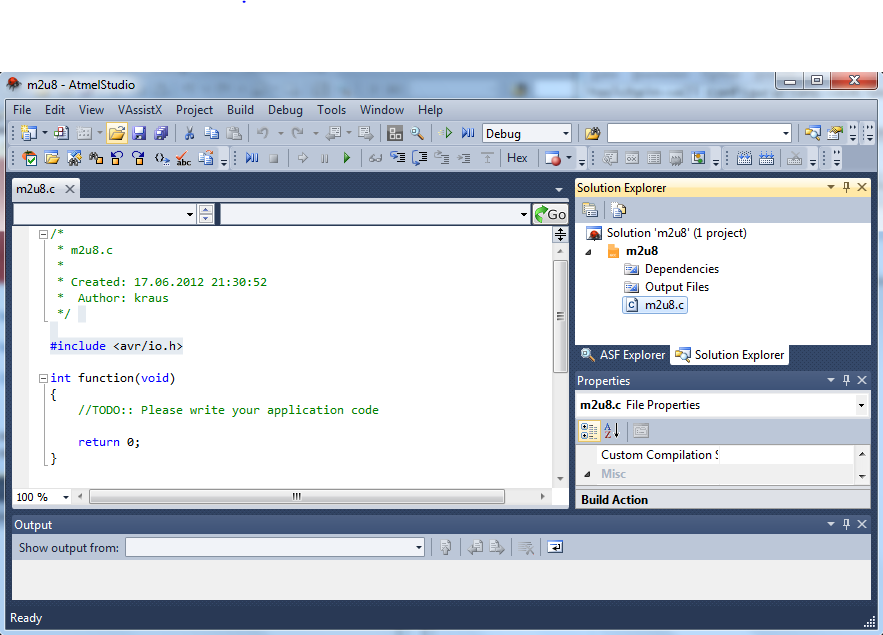
Task: Click the Open File folder icon
Action: click(117, 133)
